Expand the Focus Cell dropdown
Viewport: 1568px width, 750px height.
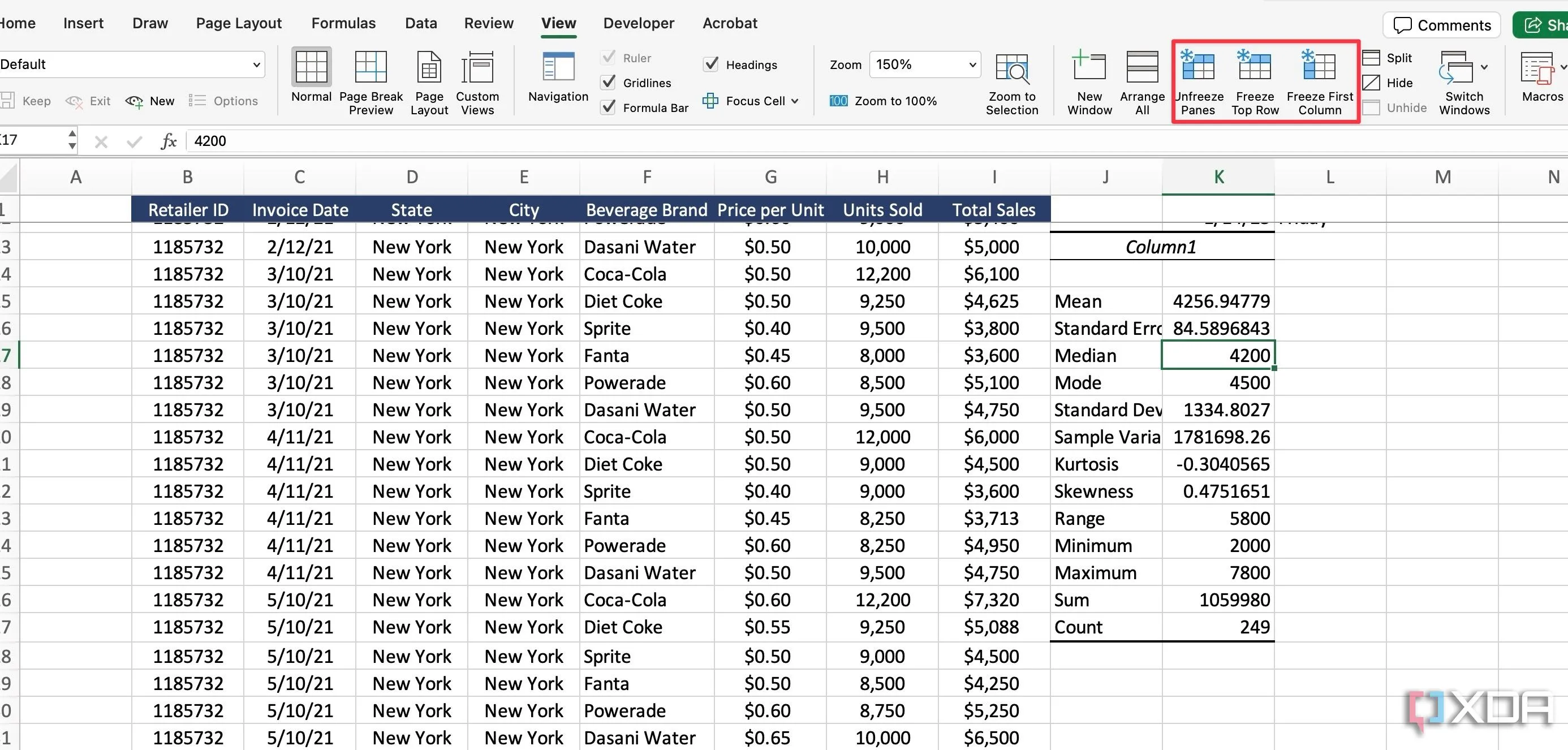[794, 101]
